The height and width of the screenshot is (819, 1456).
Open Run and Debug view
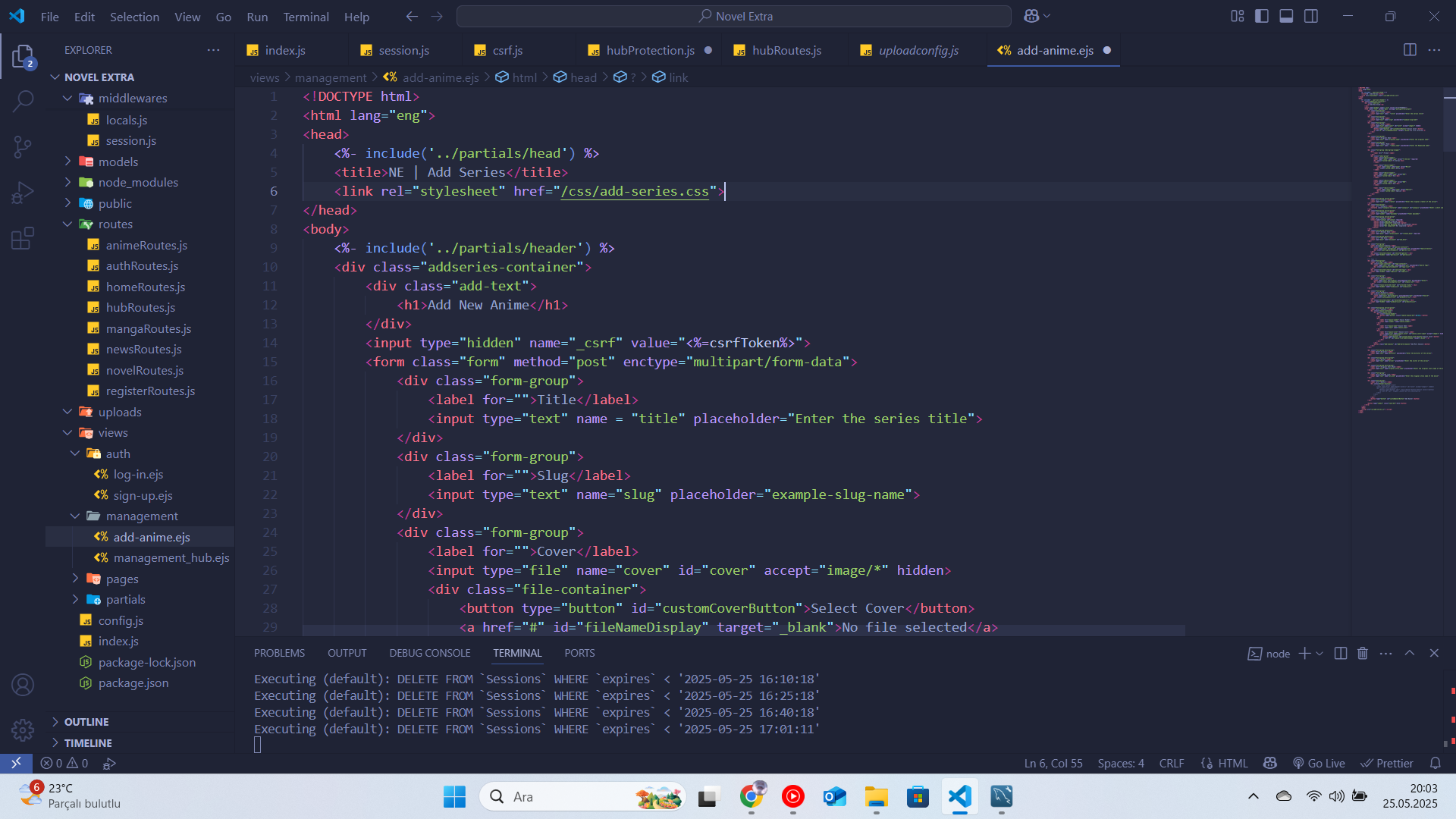click(x=23, y=193)
